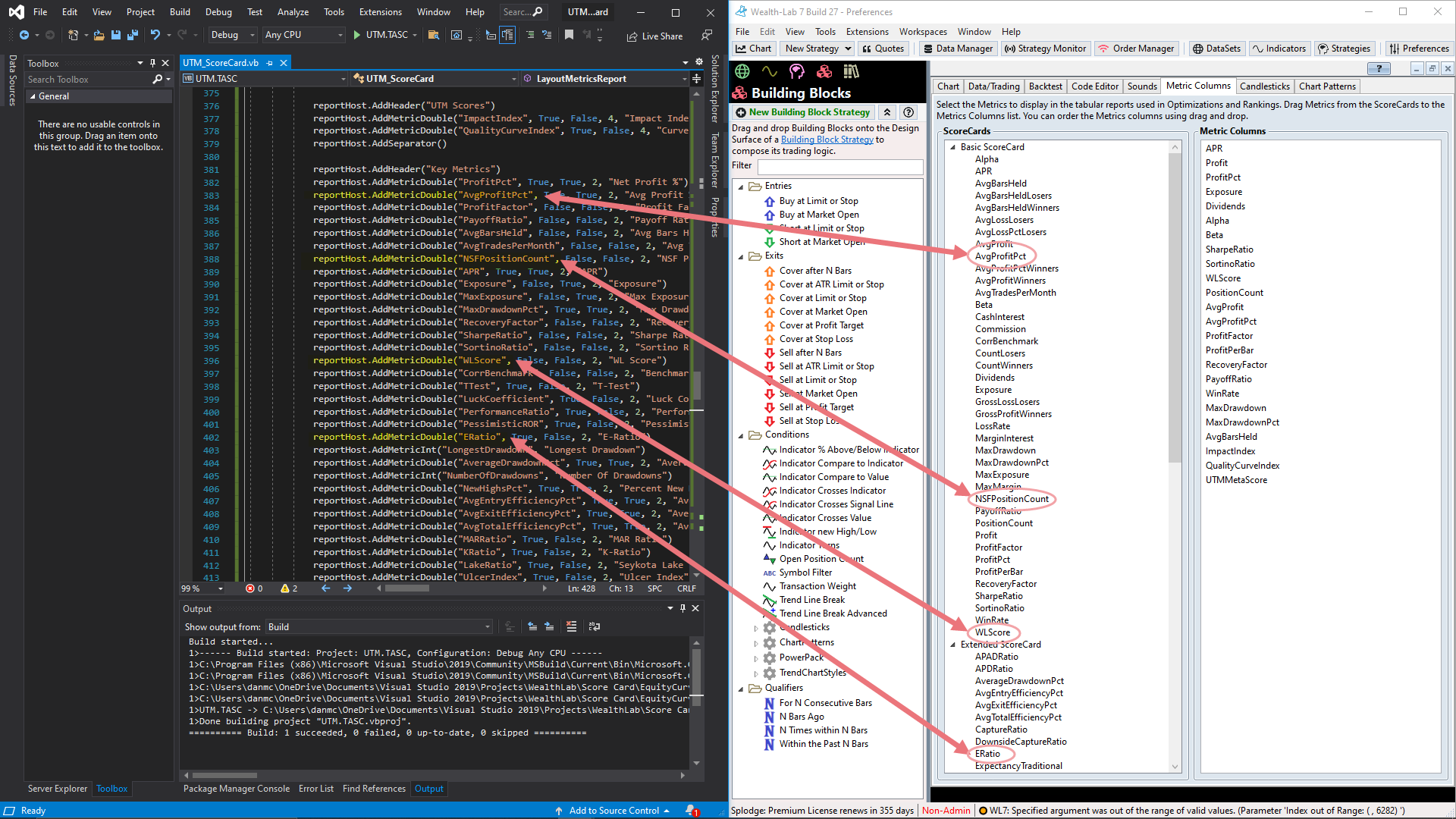The height and width of the screenshot is (819, 1456).
Task: Toggle Word Wrap in Output panel
Action: 594,626
